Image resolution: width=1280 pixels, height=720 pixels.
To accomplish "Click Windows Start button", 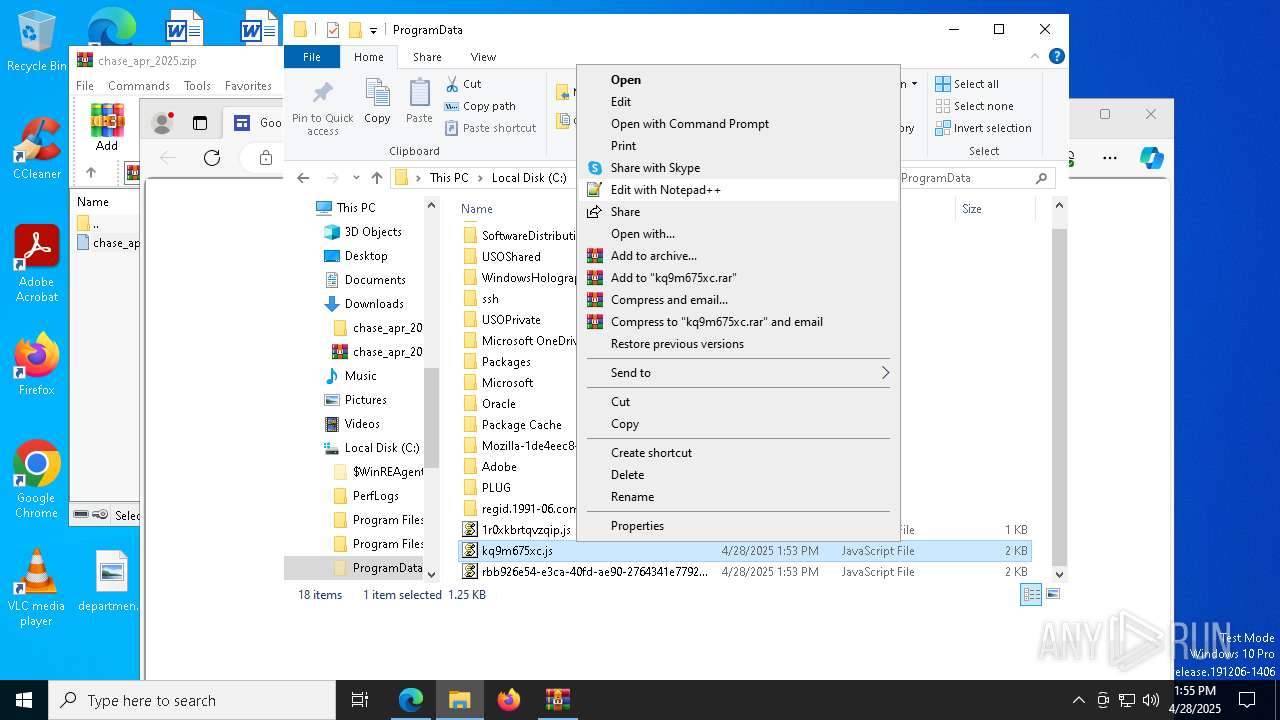I will click(x=24, y=700).
